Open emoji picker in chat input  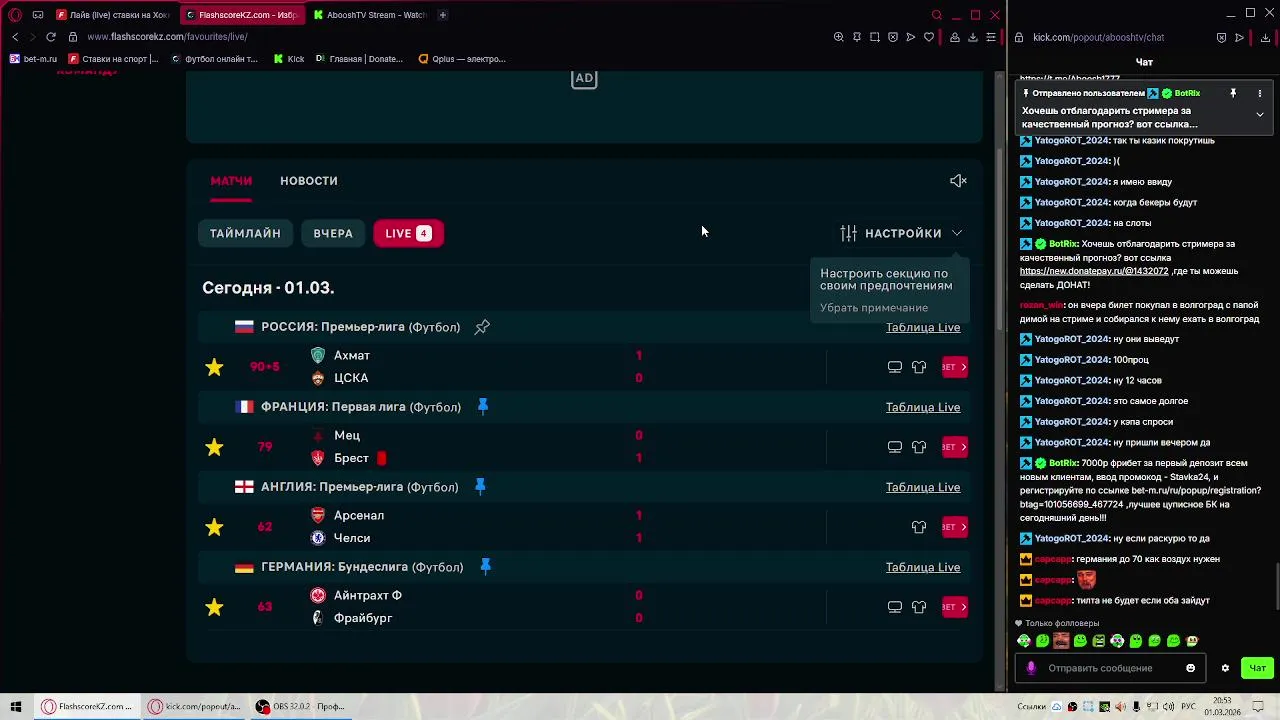[x=1190, y=668]
